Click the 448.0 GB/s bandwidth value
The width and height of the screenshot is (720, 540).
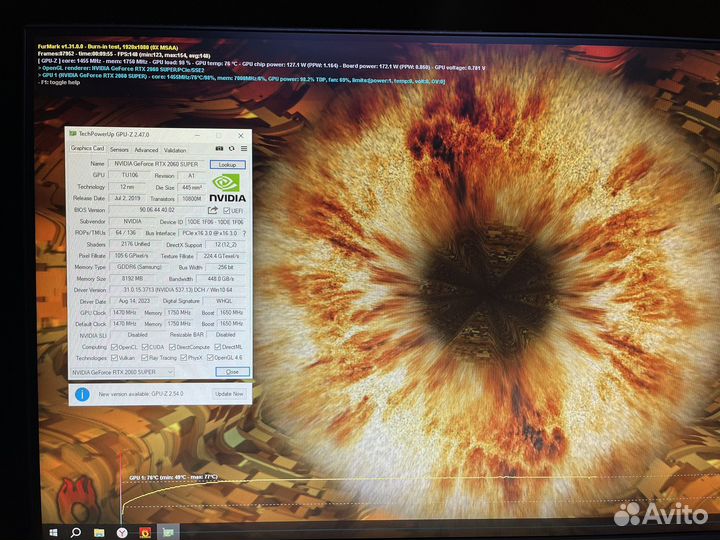(x=221, y=279)
